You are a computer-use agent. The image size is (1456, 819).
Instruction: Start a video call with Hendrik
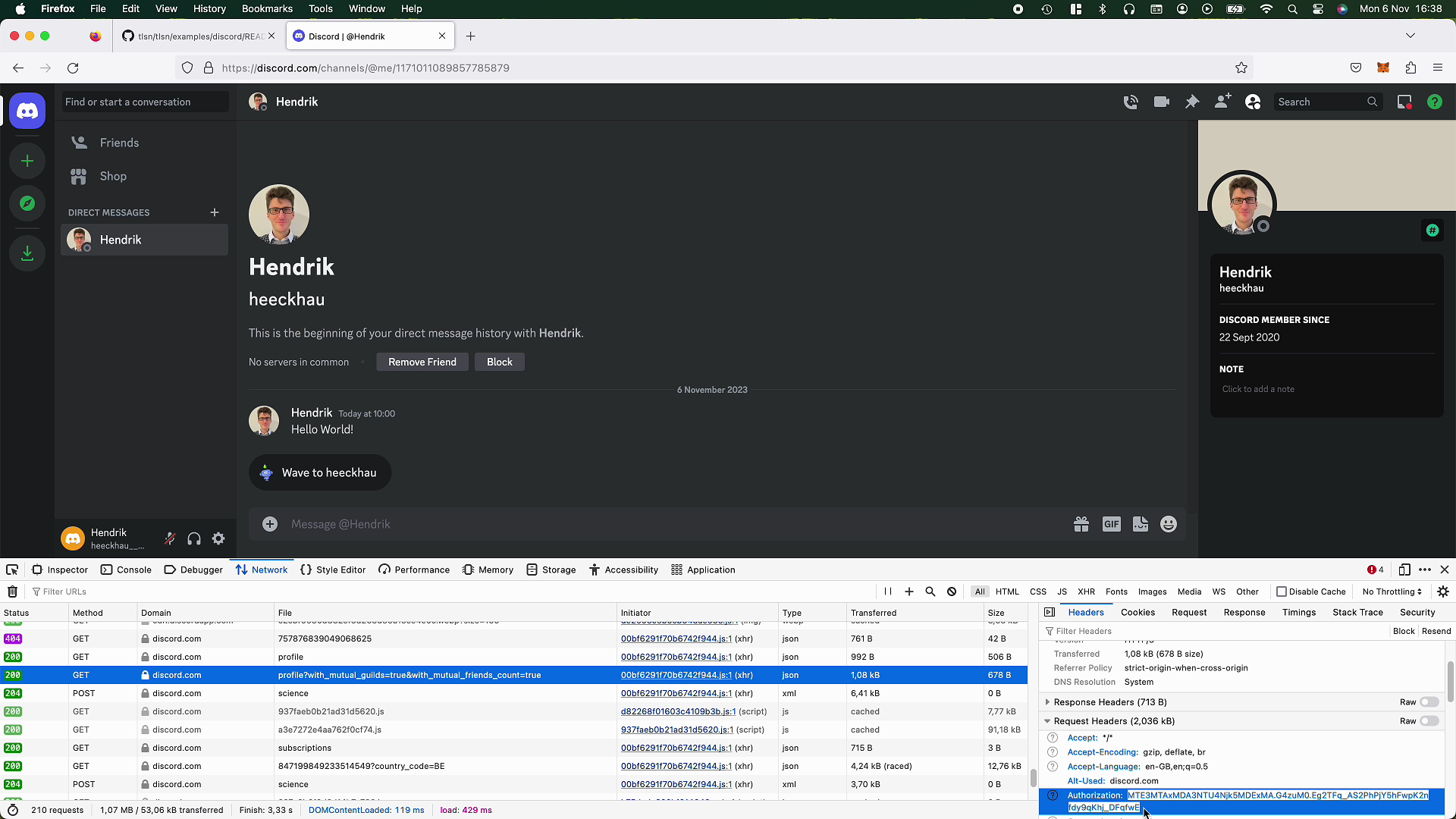1160,101
